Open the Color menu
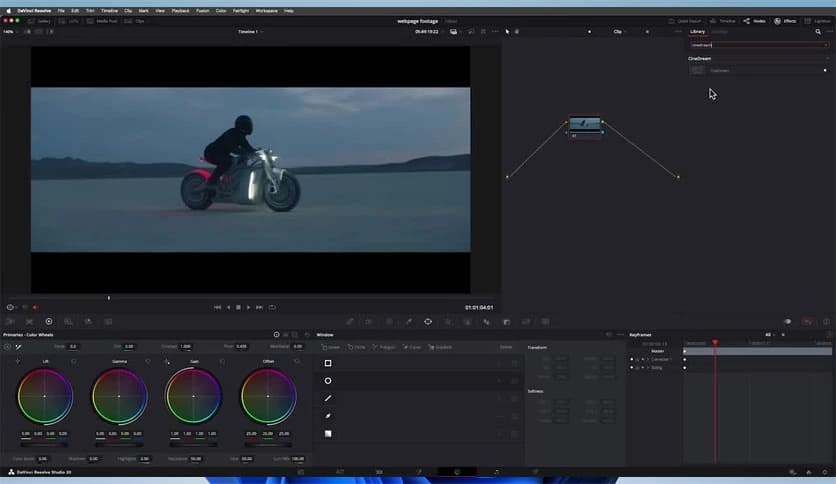This screenshot has width=836, height=484. [221, 11]
